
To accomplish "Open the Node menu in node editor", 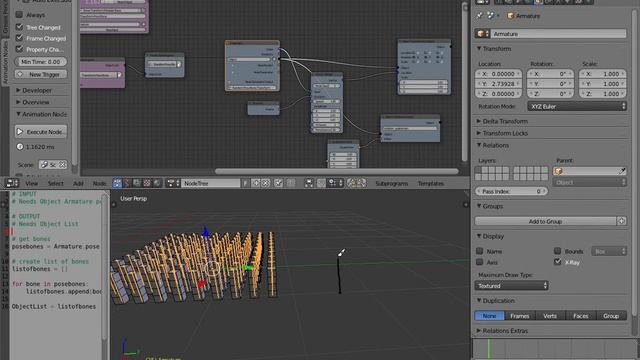I will 99,184.
